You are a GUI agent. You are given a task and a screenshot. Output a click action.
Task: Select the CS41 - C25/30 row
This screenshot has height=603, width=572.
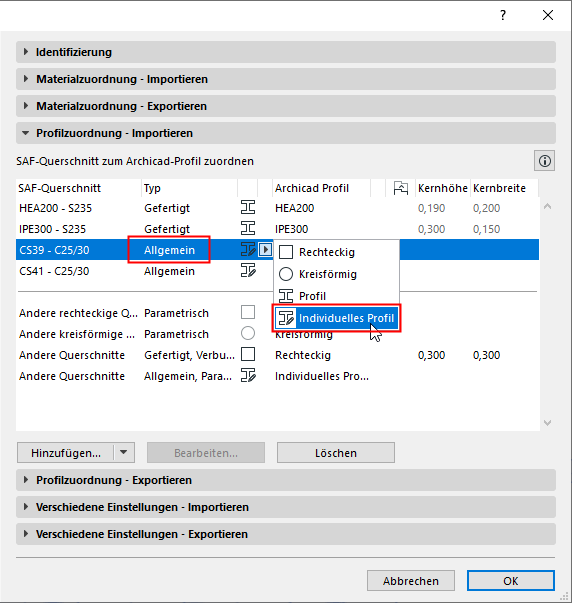pyautogui.click(x=277, y=271)
